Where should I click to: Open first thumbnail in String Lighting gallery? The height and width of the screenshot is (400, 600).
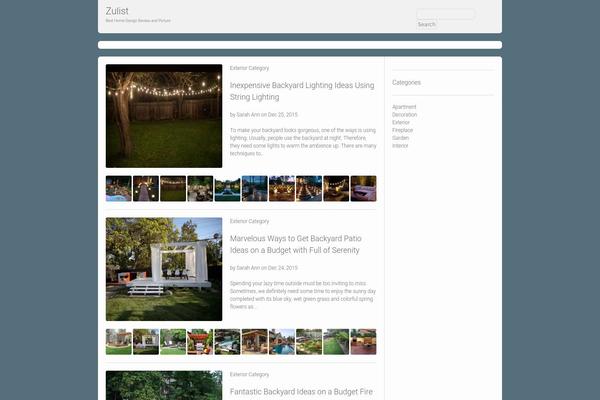click(119, 188)
